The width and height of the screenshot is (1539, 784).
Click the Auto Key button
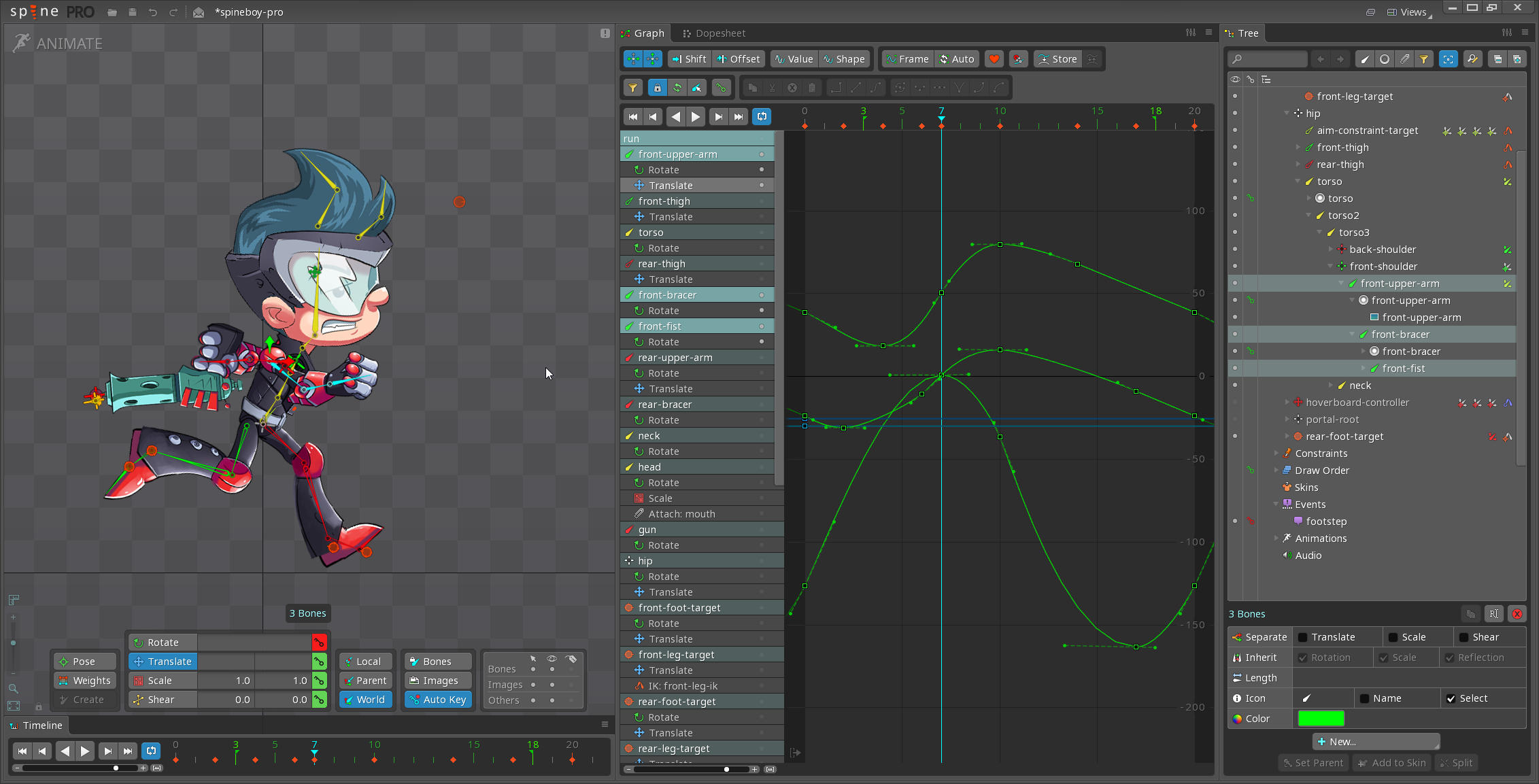[438, 700]
